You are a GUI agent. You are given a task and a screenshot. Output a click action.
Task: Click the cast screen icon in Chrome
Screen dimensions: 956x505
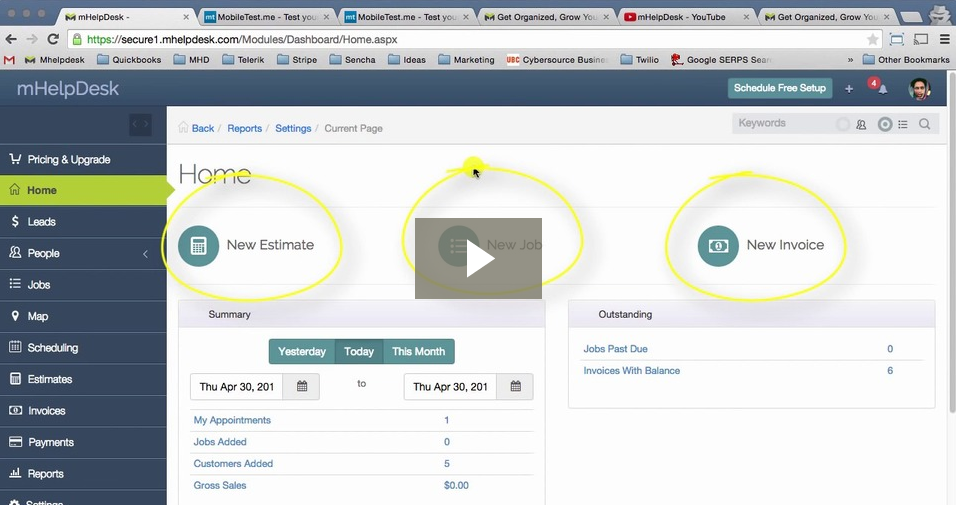click(921, 39)
